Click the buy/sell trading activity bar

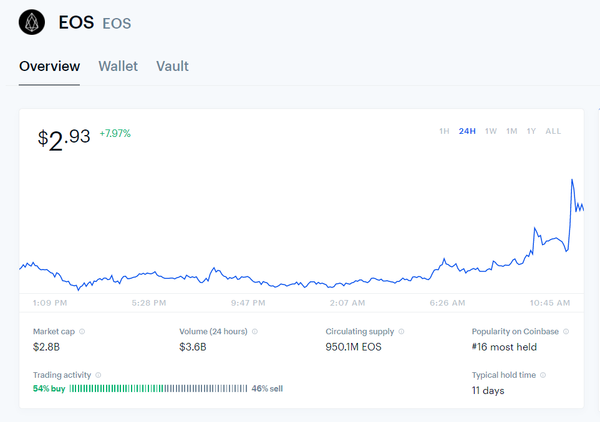click(x=158, y=388)
